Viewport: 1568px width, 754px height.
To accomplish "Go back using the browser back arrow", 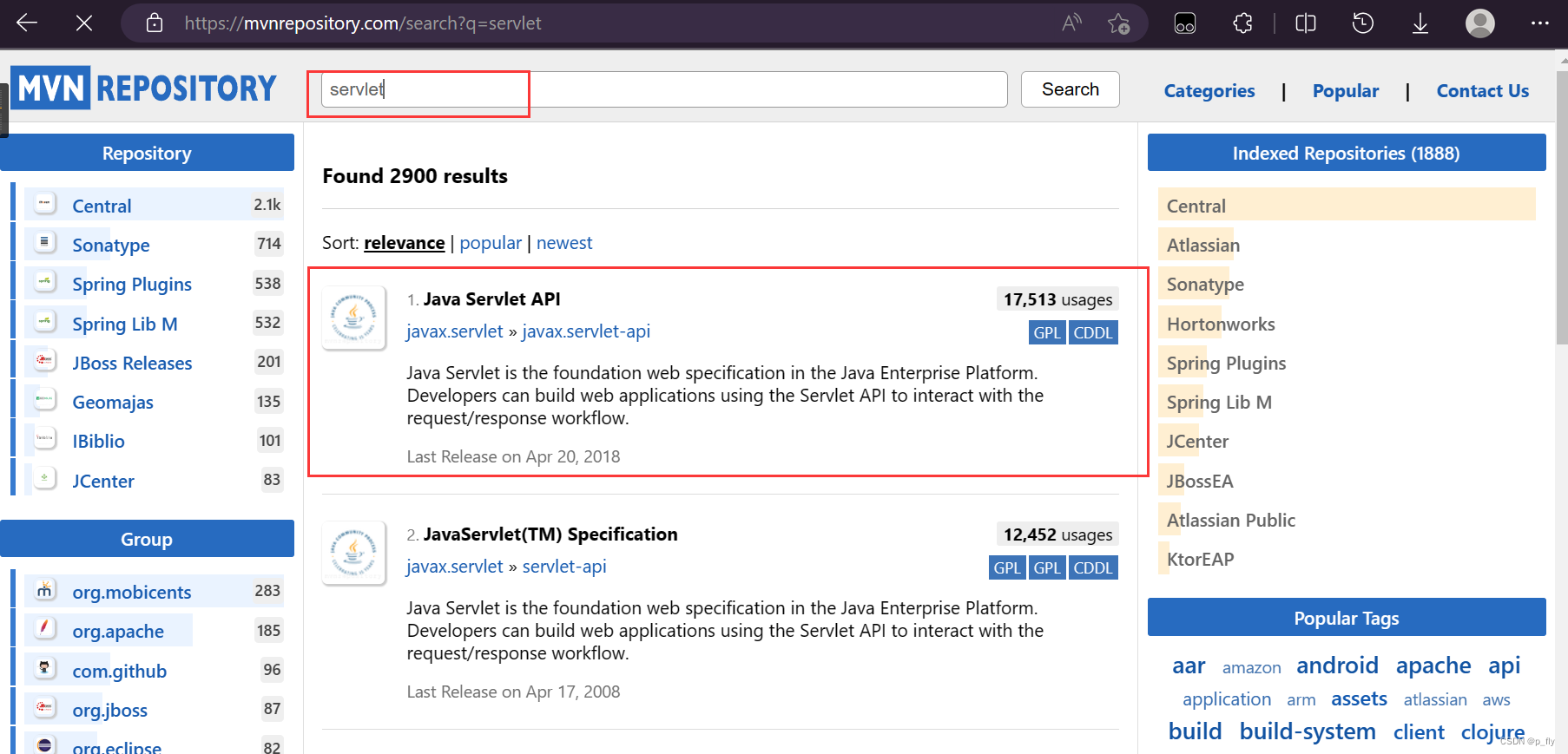I will coord(27,23).
